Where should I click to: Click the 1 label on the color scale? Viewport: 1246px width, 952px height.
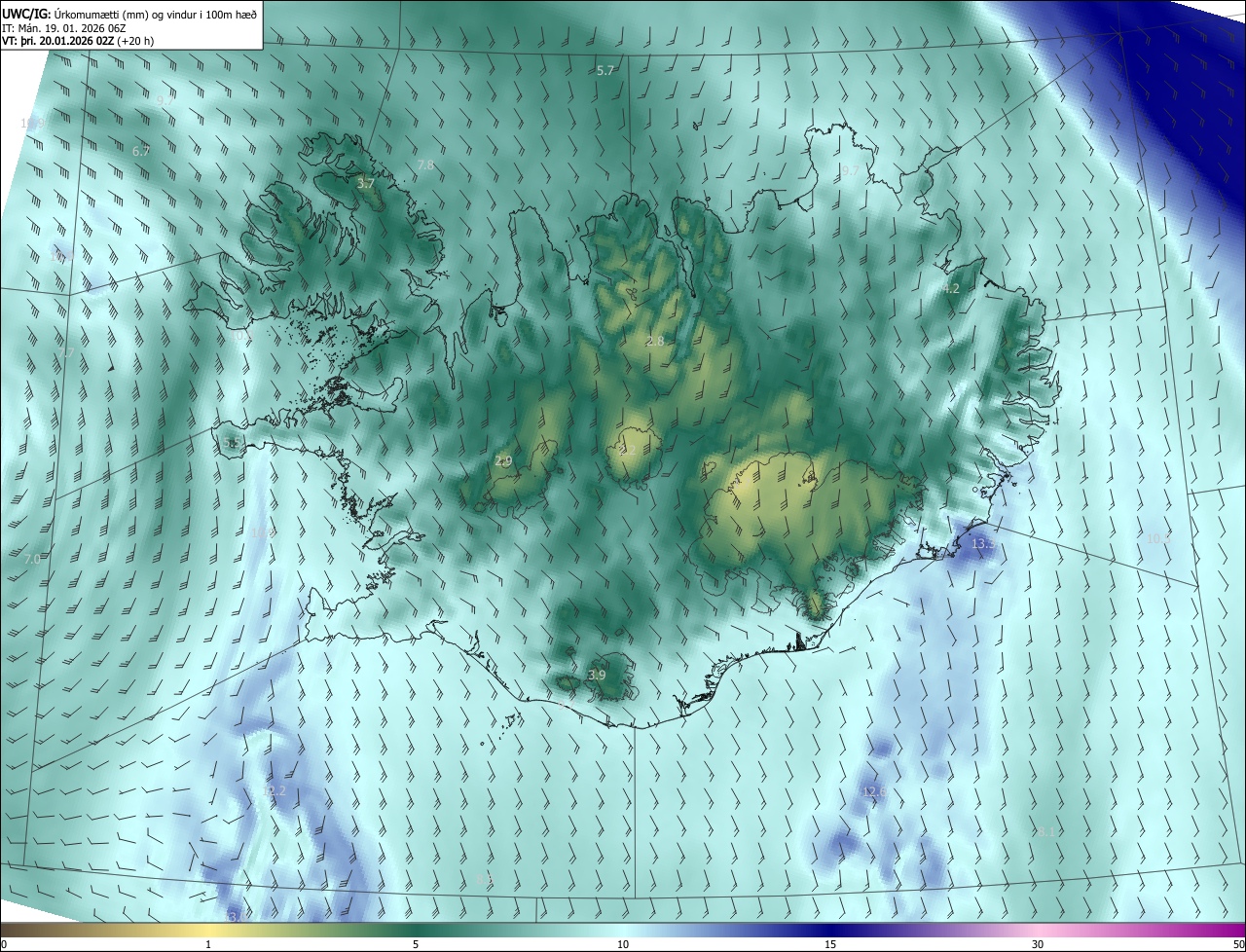pyautogui.click(x=209, y=945)
